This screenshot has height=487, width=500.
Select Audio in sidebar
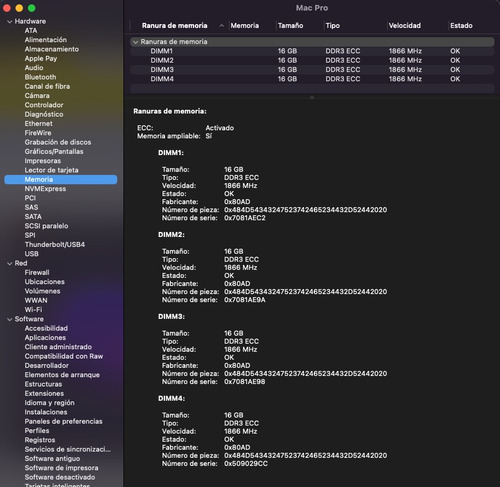(x=34, y=68)
